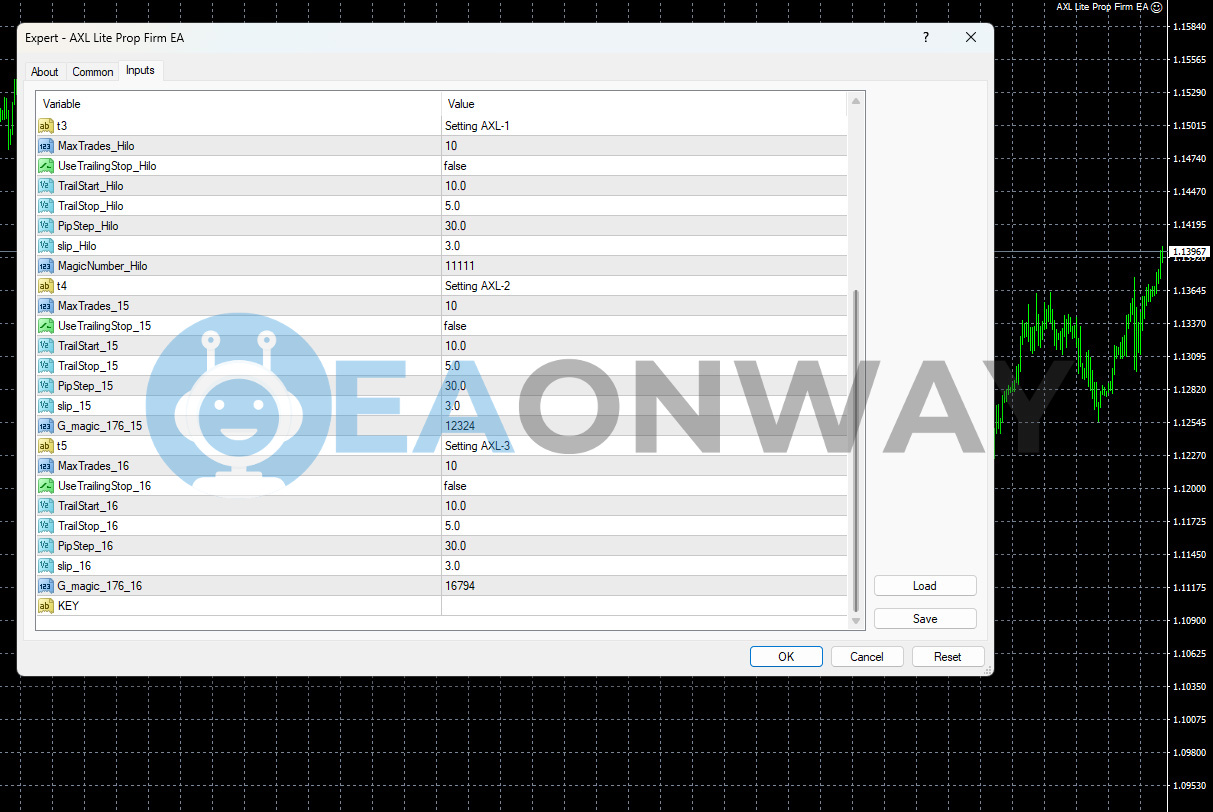Image resolution: width=1213 pixels, height=812 pixels.
Task: Click the Reset button
Action: click(948, 657)
